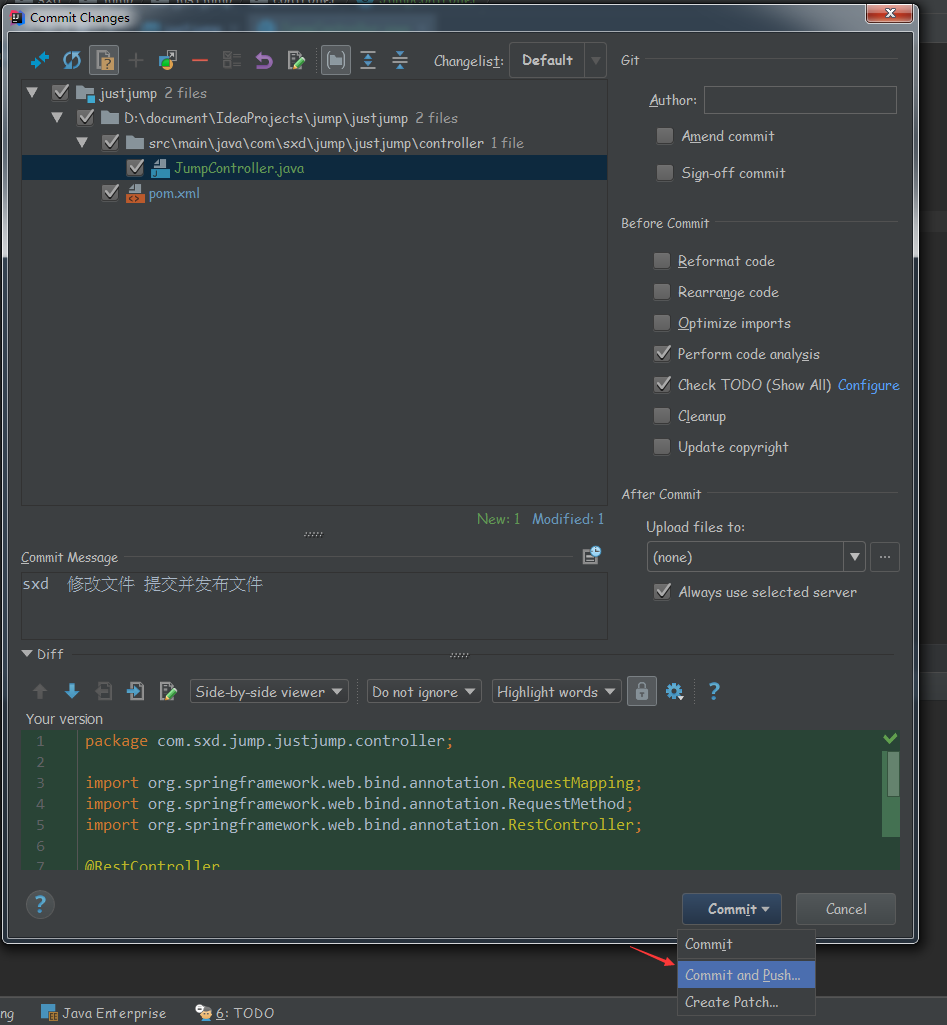947x1025 pixels.
Task: Go to previous difference arrow
Action: [x=40, y=691]
